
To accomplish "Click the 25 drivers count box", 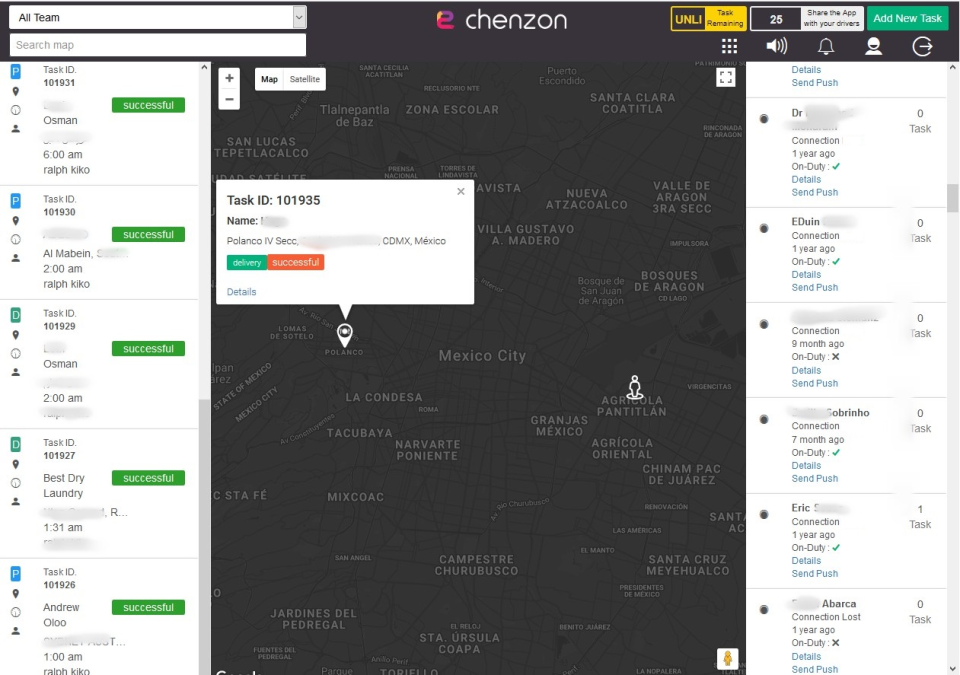I will tap(776, 19).
